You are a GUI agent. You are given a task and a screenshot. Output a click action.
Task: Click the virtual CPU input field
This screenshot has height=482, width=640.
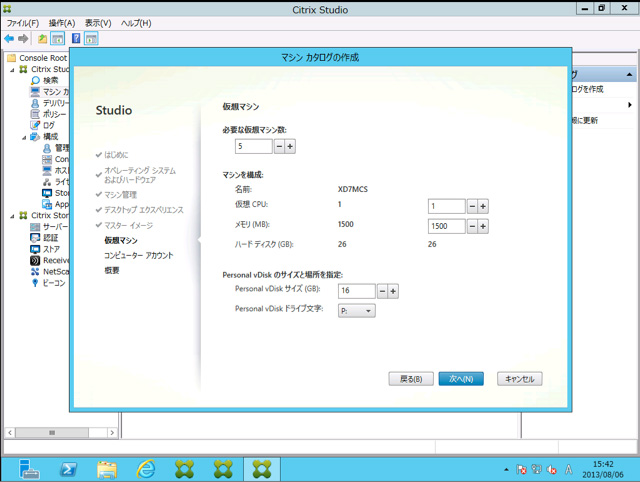pyautogui.click(x=447, y=206)
